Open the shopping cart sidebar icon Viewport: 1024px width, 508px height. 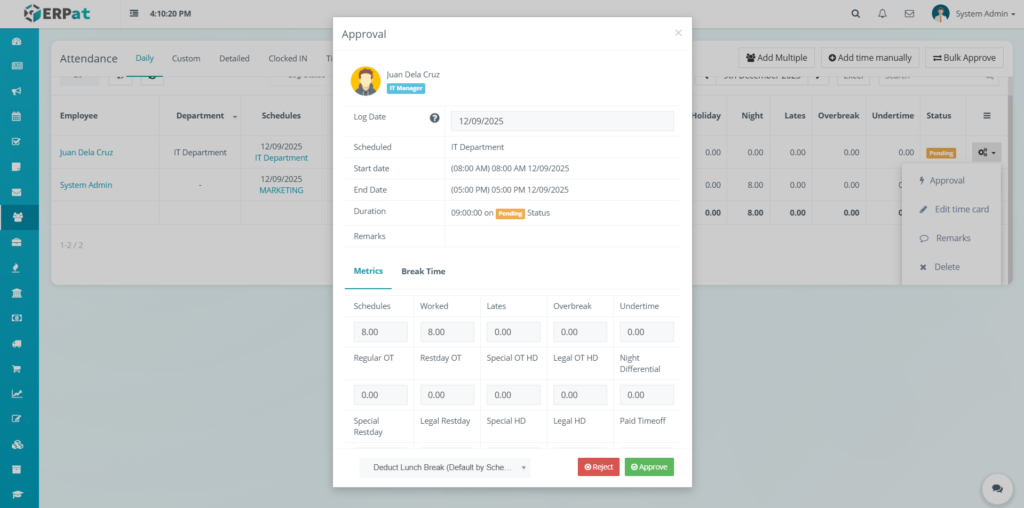click(17, 368)
